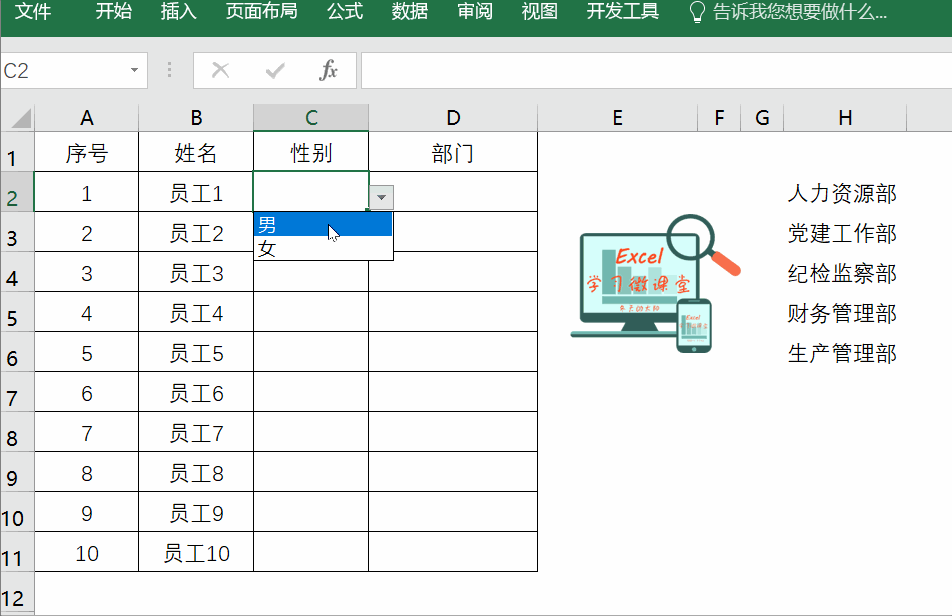Click the formula bar cancel X icon

click(221, 70)
